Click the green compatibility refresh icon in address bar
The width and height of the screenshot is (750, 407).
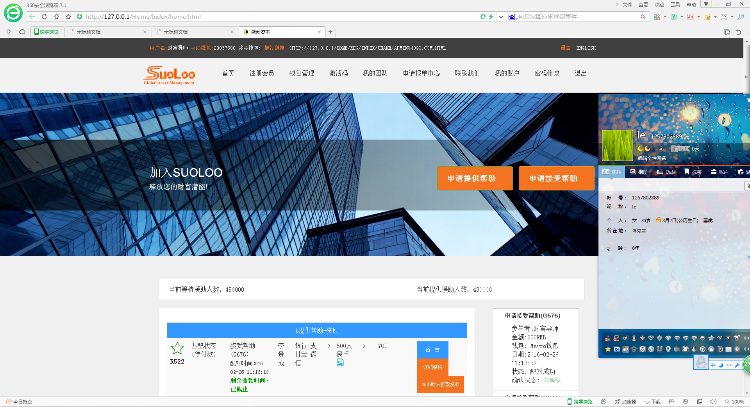click(x=483, y=16)
